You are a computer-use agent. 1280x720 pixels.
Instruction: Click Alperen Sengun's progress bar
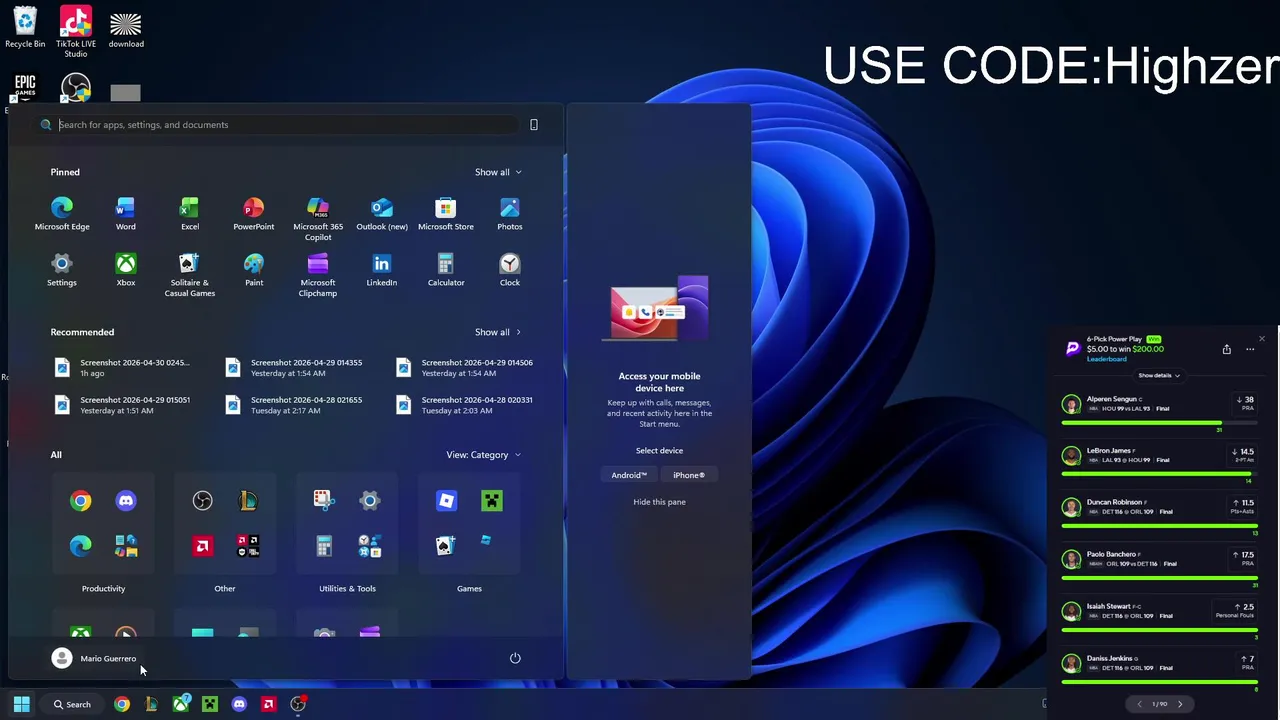1159,423
